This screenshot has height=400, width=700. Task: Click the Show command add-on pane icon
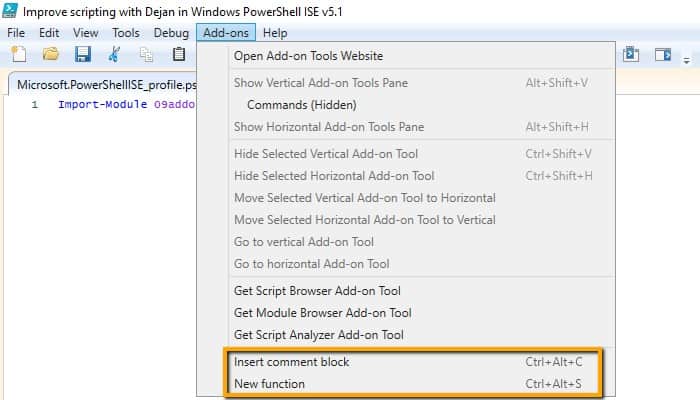tap(663, 55)
